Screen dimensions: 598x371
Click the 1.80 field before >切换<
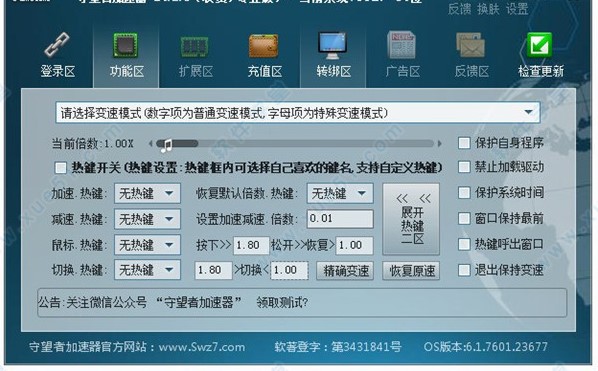213,270
